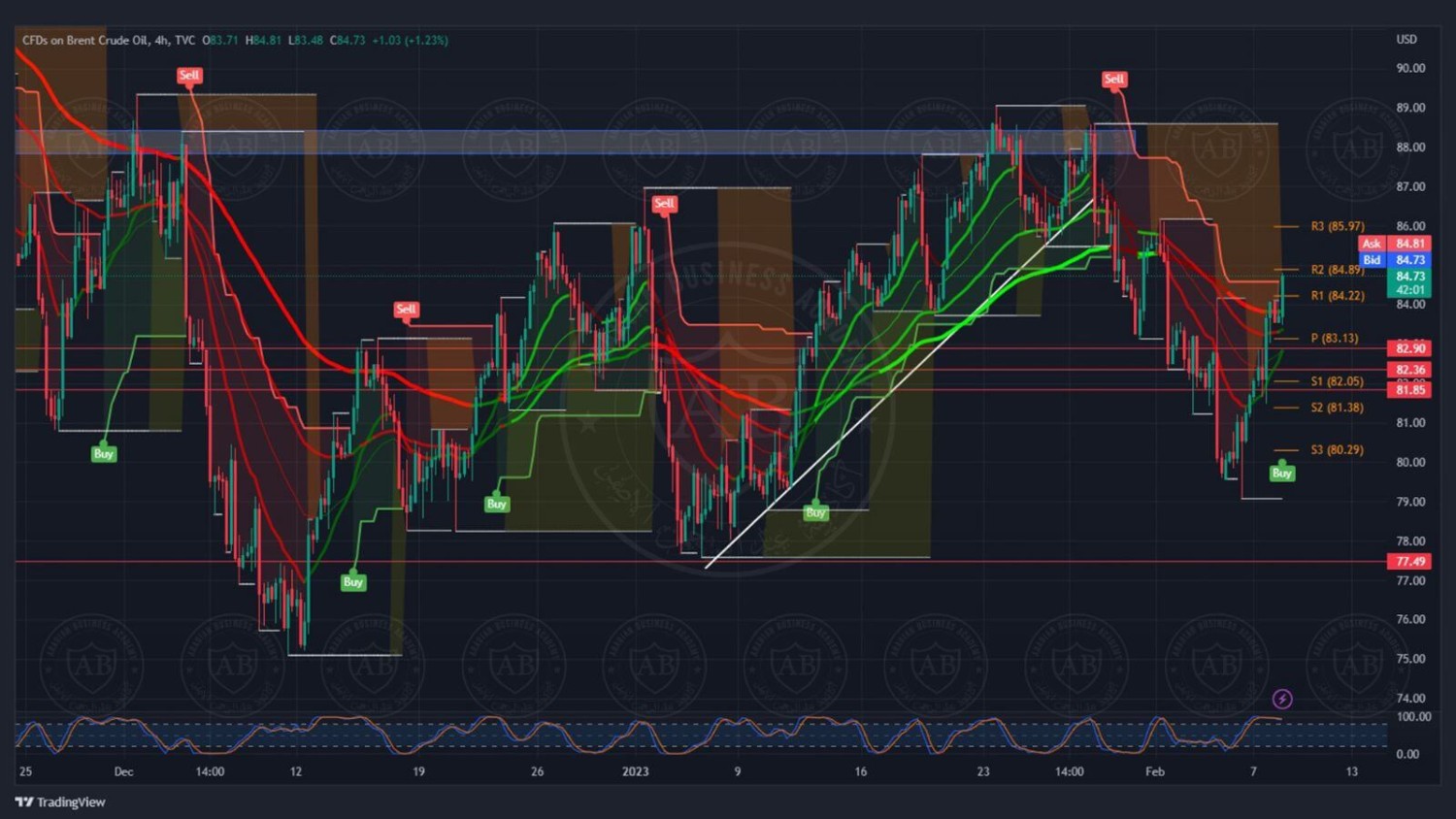Click the 13 date on the time axis
This screenshot has height=819, width=1456.
[x=1352, y=771]
